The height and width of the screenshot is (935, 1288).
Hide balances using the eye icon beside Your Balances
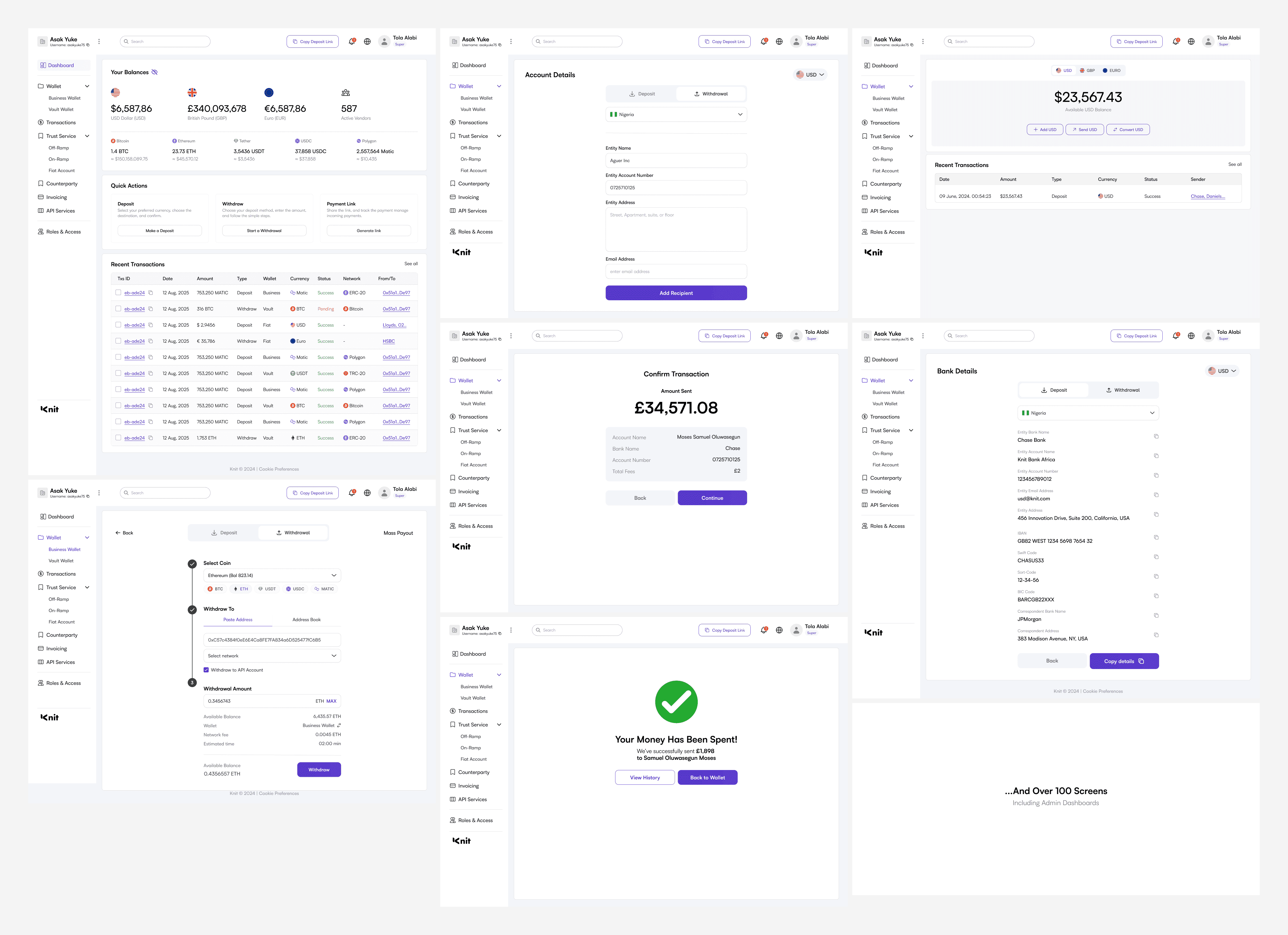(154, 72)
